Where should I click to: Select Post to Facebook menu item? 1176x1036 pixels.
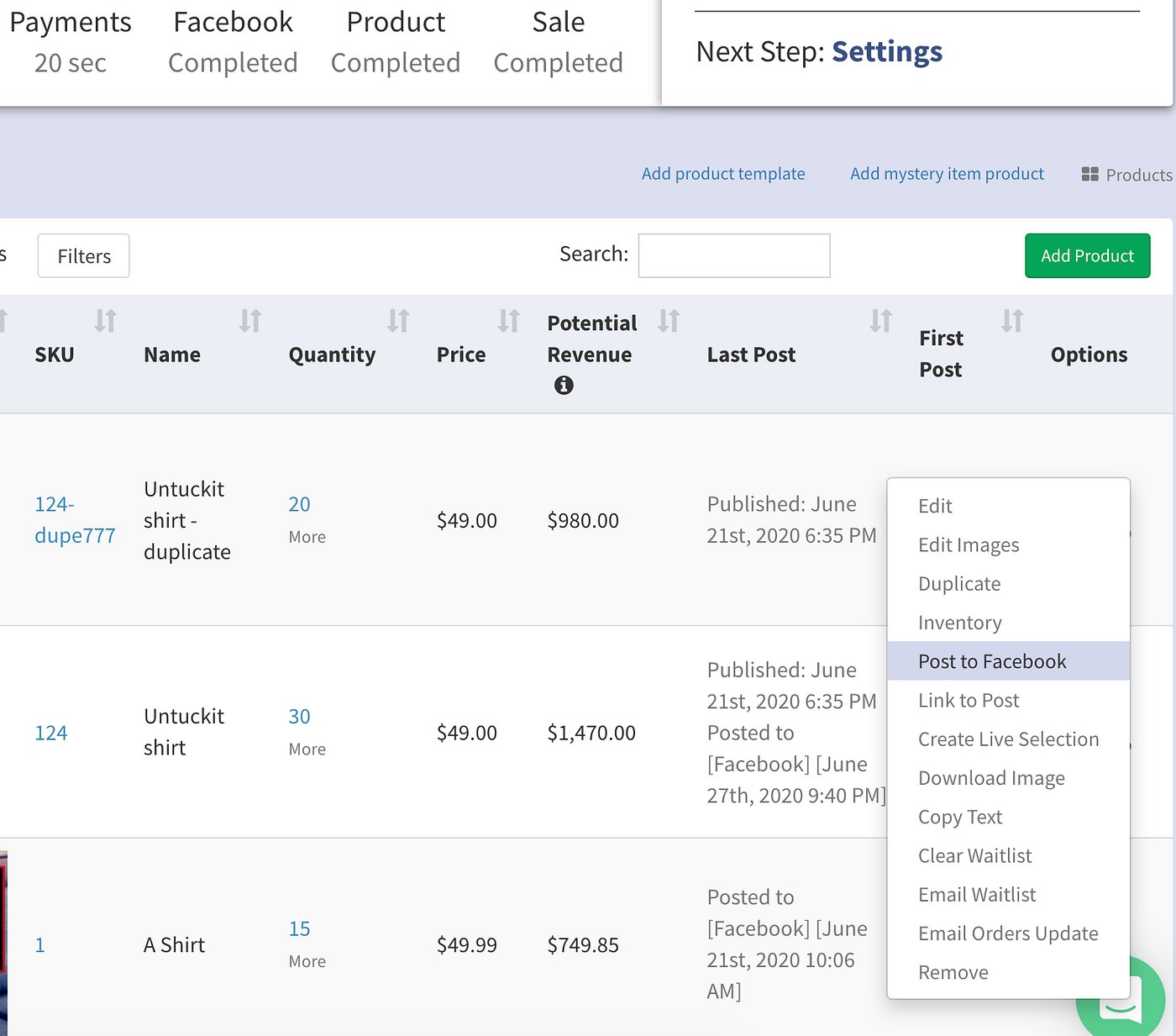(x=1009, y=661)
